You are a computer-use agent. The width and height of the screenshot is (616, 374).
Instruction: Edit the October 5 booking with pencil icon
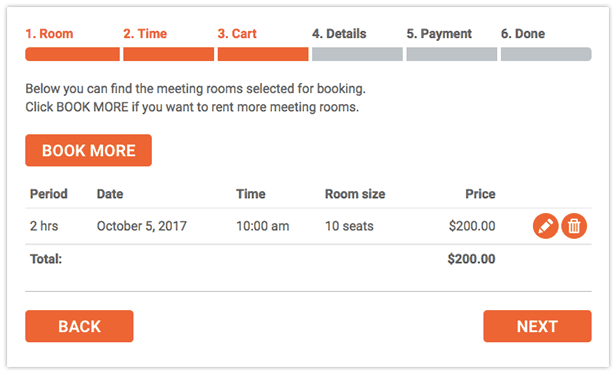tap(545, 226)
